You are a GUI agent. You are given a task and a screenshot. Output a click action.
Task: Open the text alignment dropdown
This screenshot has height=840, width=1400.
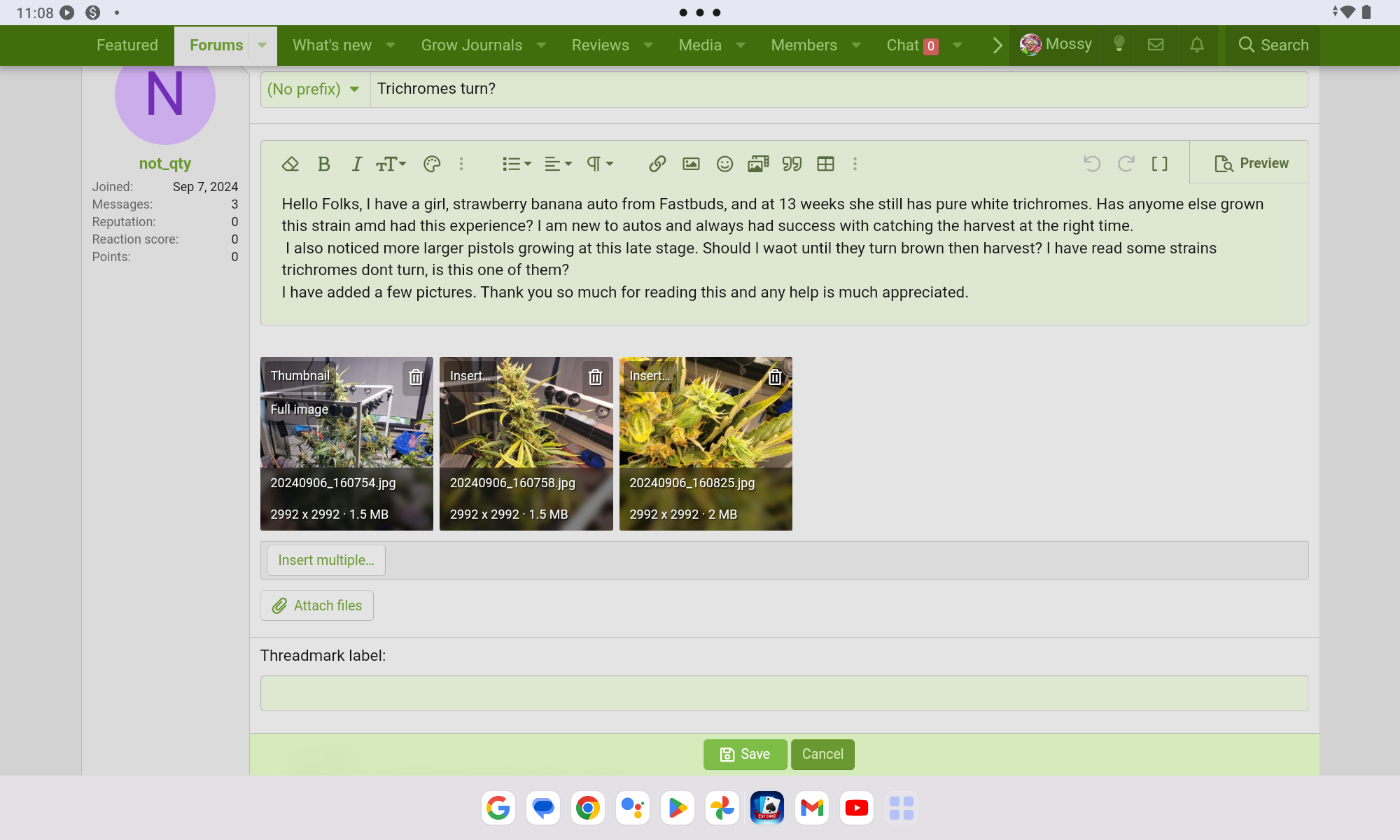pos(558,164)
